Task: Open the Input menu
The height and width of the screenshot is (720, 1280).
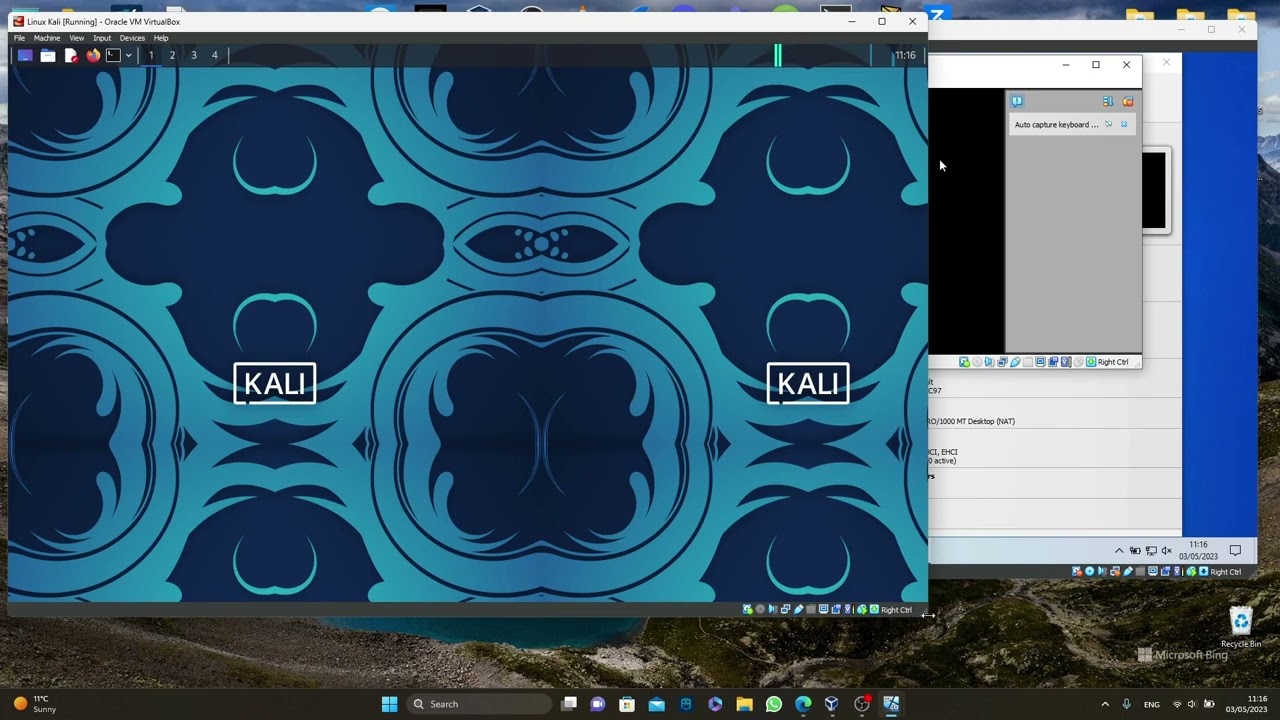Action: pyautogui.click(x=102, y=38)
